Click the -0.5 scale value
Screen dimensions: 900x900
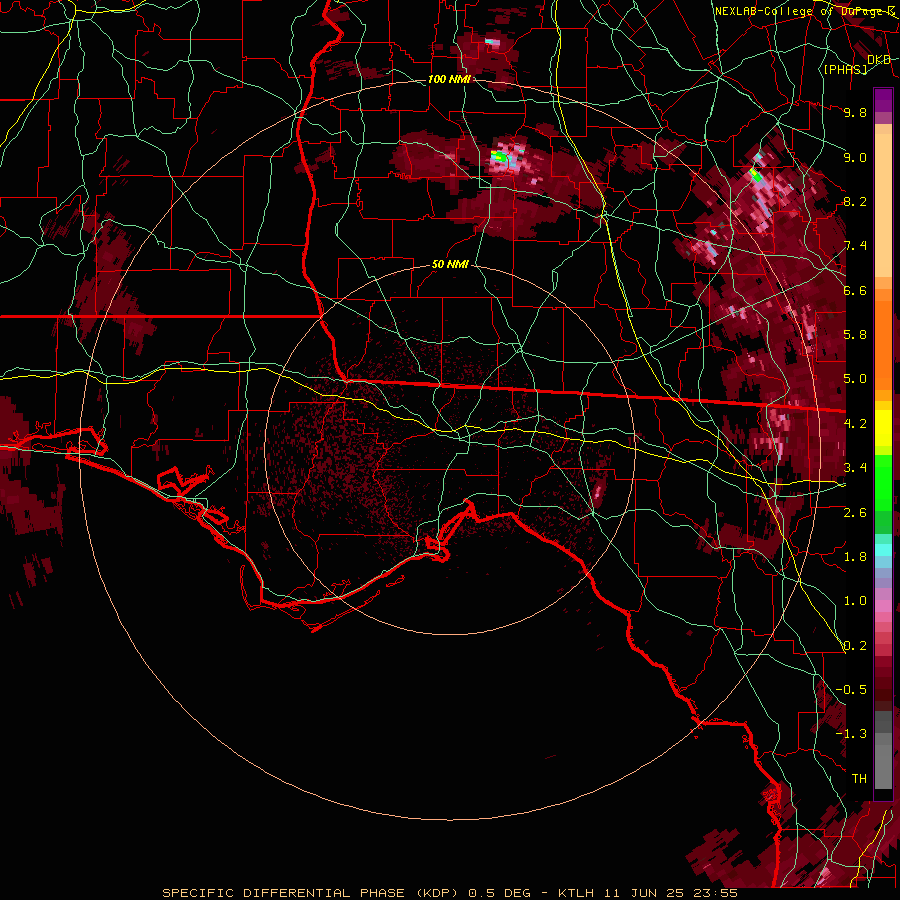tap(851, 690)
